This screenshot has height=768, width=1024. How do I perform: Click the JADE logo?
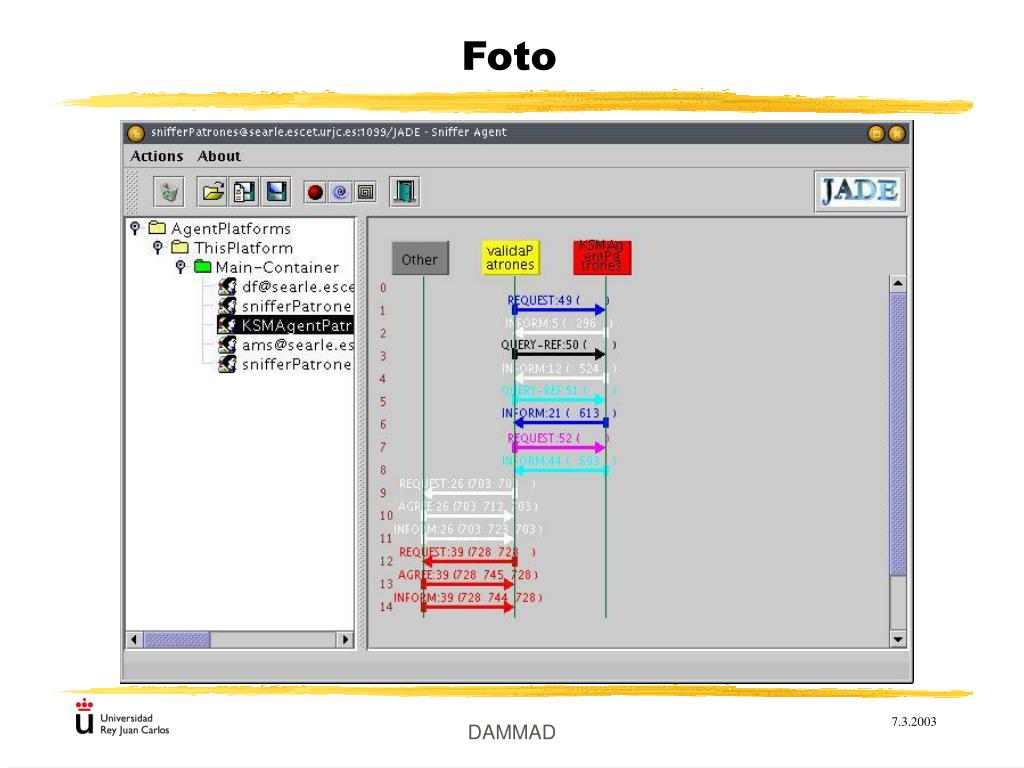tap(859, 191)
